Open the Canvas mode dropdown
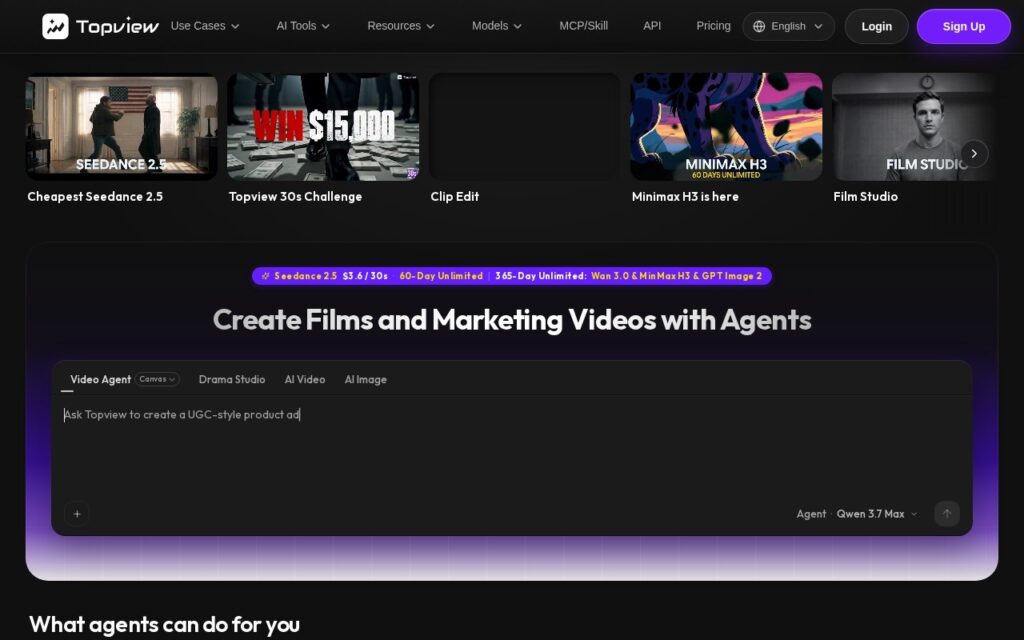The height and width of the screenshot is (640, 1024). point(157,379)
